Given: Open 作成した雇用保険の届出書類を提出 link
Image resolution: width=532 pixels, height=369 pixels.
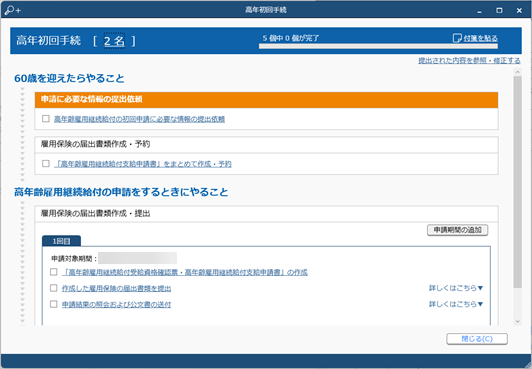Looking at the screenshot, I should (116, 289).
